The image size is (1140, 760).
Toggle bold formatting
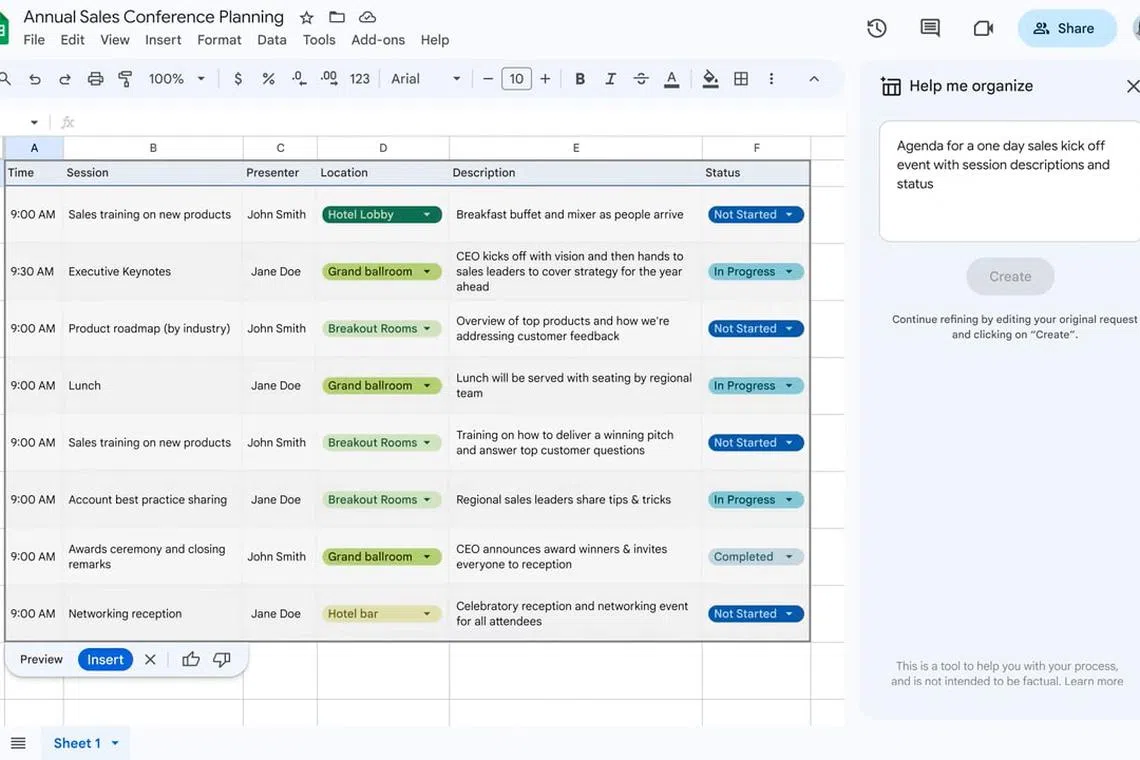point(579,79)
